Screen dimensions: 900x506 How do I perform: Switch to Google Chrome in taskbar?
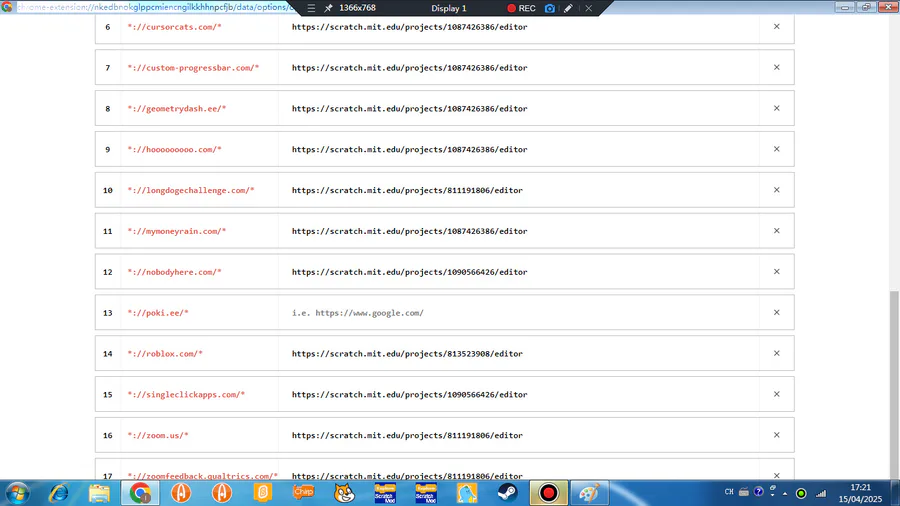point(140,493)
